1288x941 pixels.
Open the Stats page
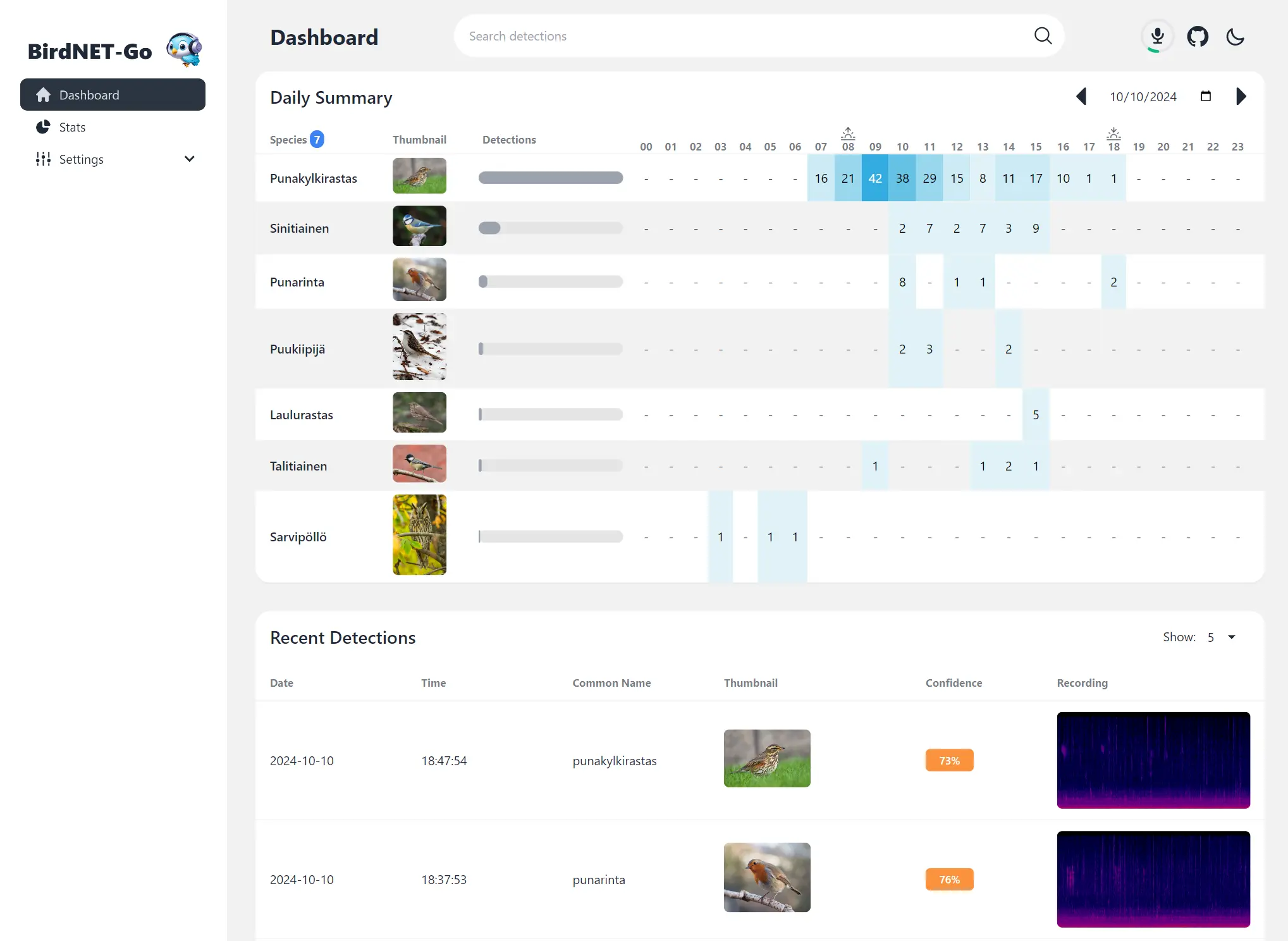pyautogui.click(x=71, y=126)
